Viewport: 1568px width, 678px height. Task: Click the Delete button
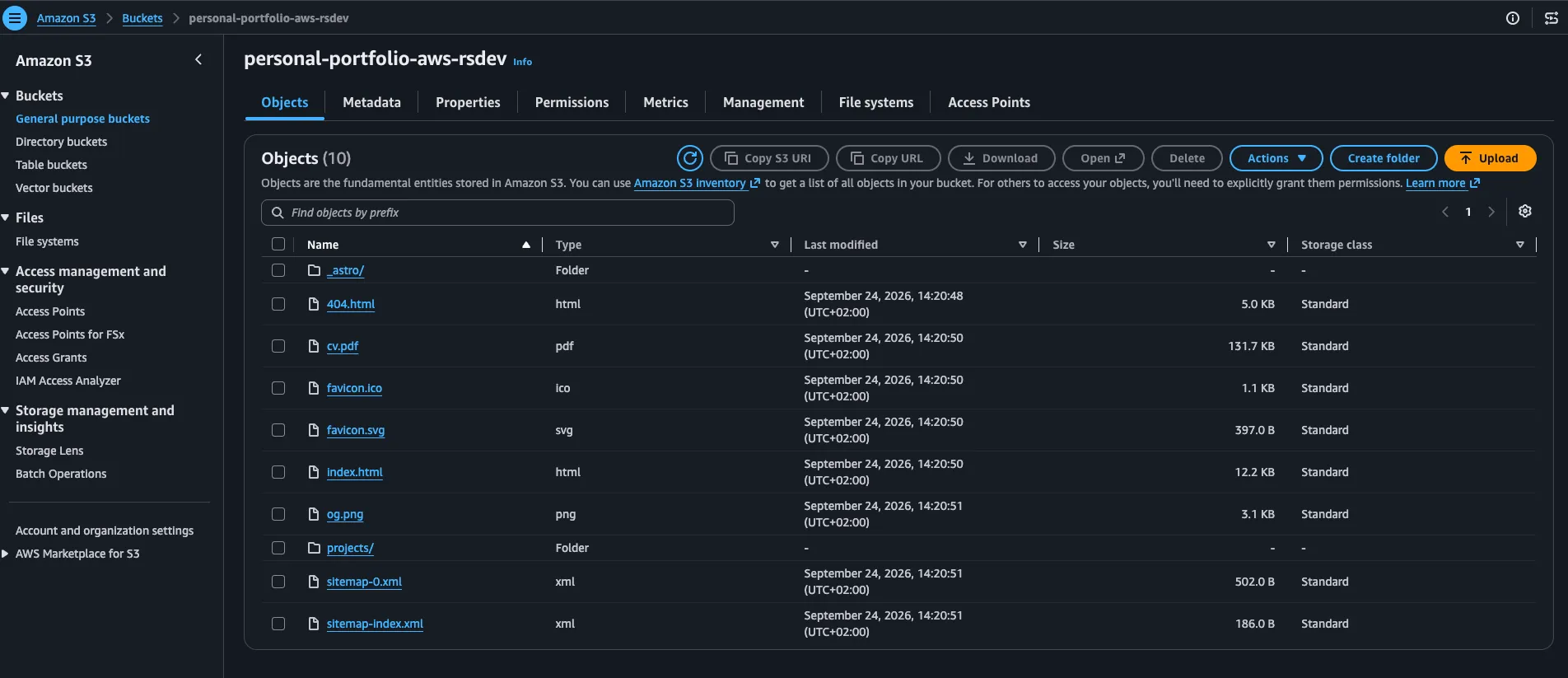[1187, 158]
